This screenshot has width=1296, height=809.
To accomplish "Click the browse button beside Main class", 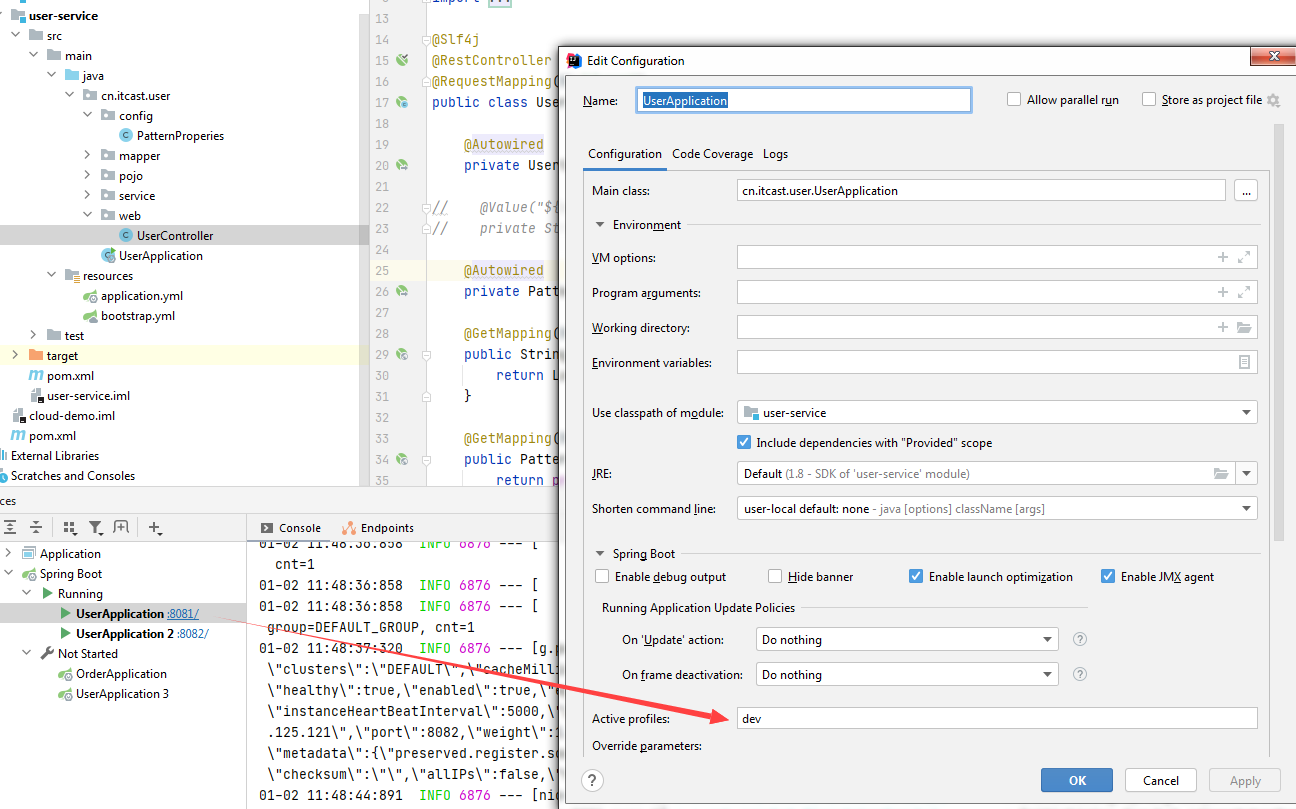I will tap(1245, 190).
